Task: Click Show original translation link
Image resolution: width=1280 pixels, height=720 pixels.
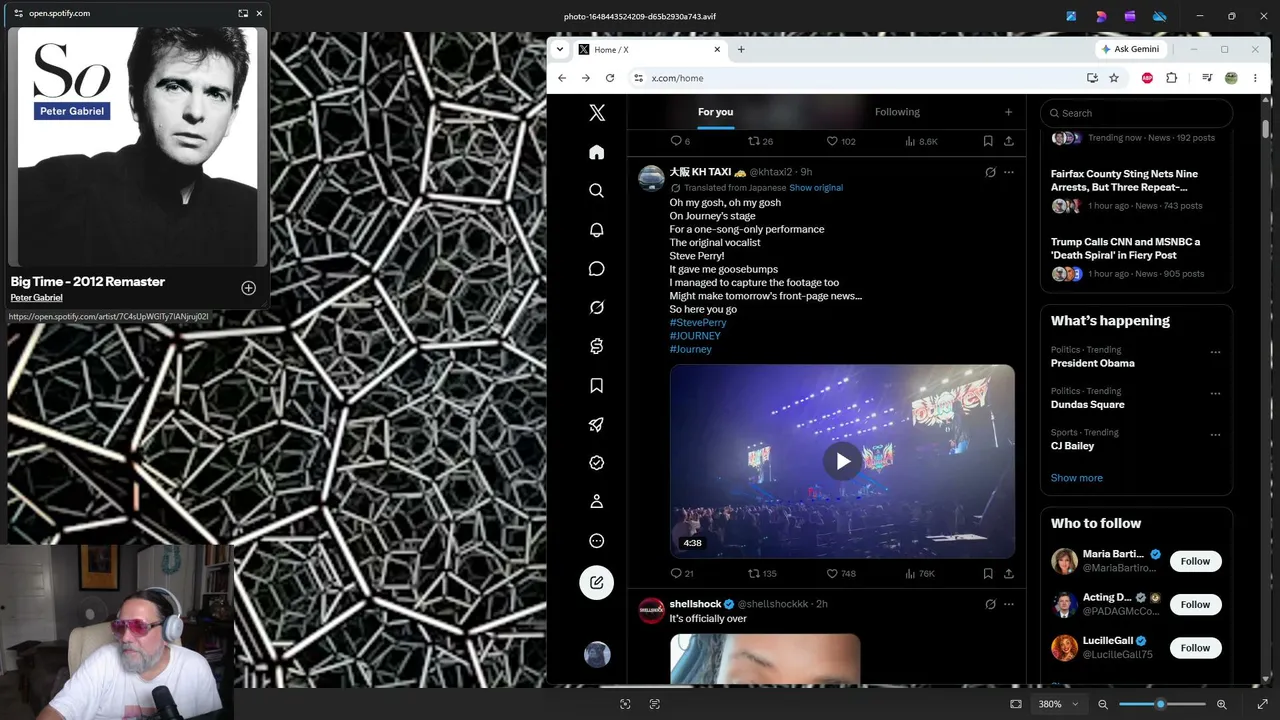Action: 816,188
